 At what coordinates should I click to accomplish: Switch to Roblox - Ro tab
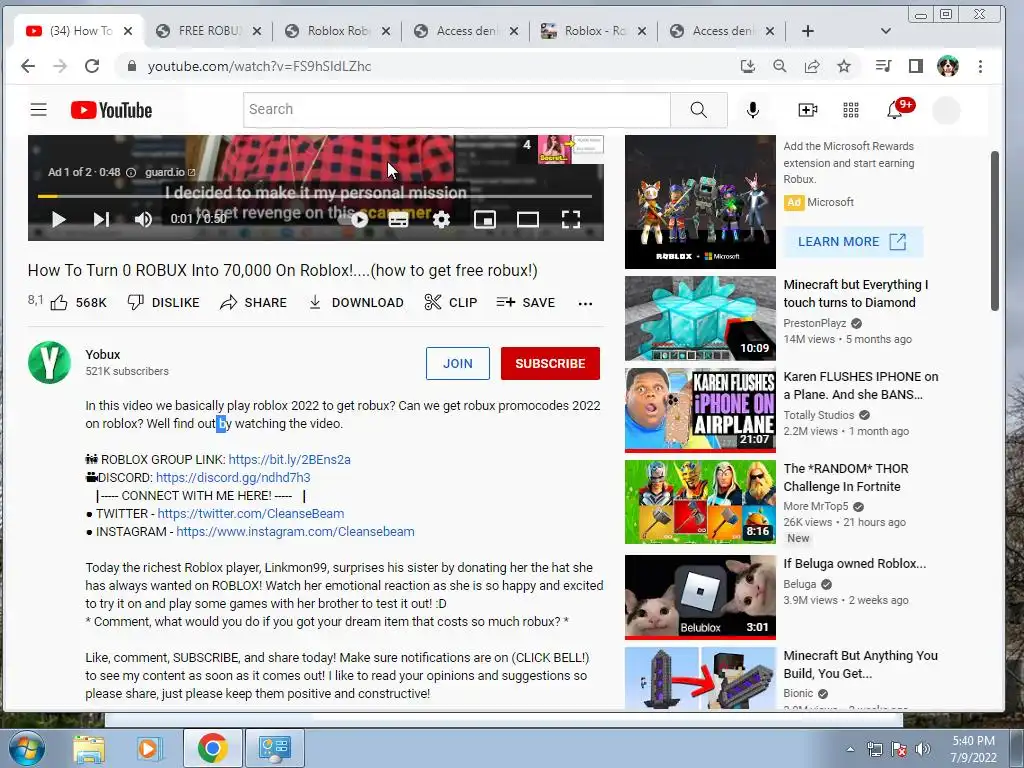pyautogui.click(x=593, y=31)
